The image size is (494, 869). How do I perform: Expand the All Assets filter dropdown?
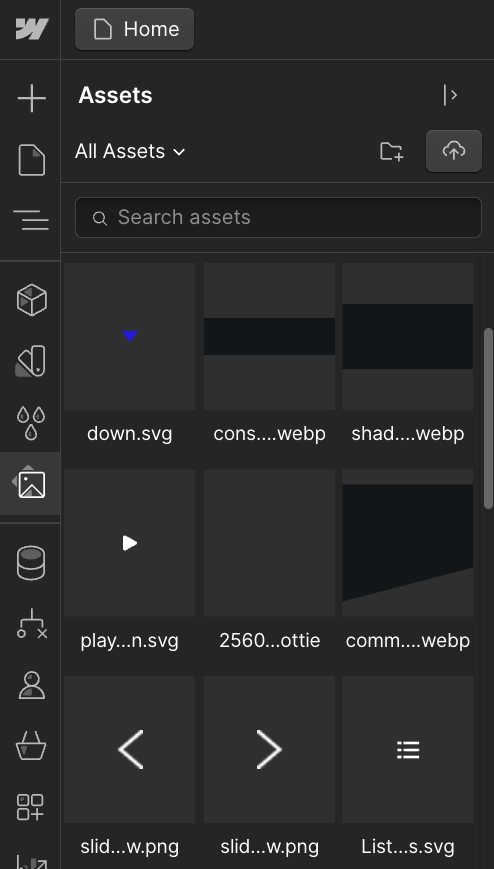tap(130, 151)
